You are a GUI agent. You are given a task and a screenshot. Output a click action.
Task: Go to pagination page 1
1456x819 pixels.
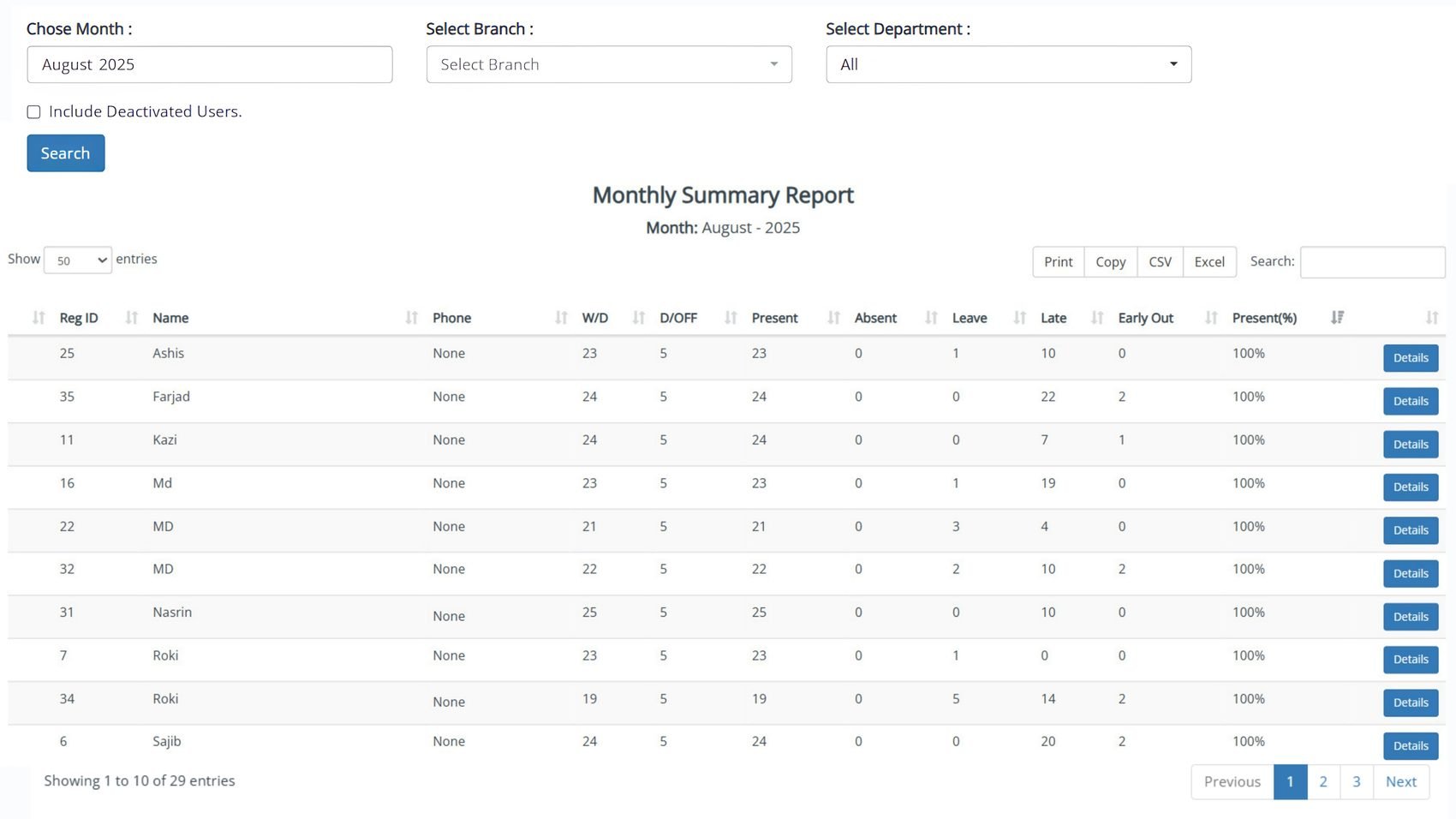click(x=1291, y=782)
